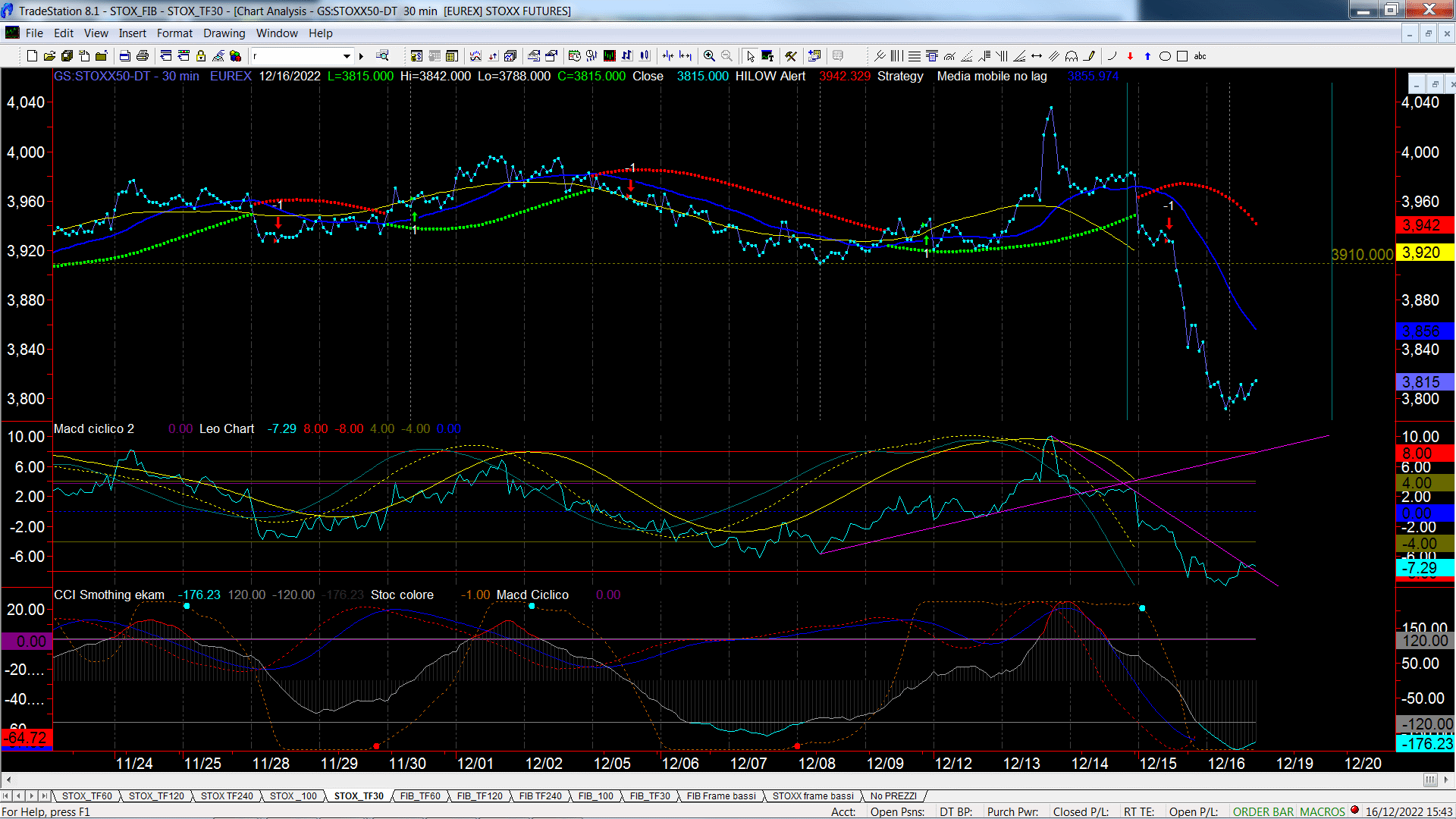Switch to the FIB Frame bassi tab
This screenshot has height=819, width=1456.
[x=721, y=796]
